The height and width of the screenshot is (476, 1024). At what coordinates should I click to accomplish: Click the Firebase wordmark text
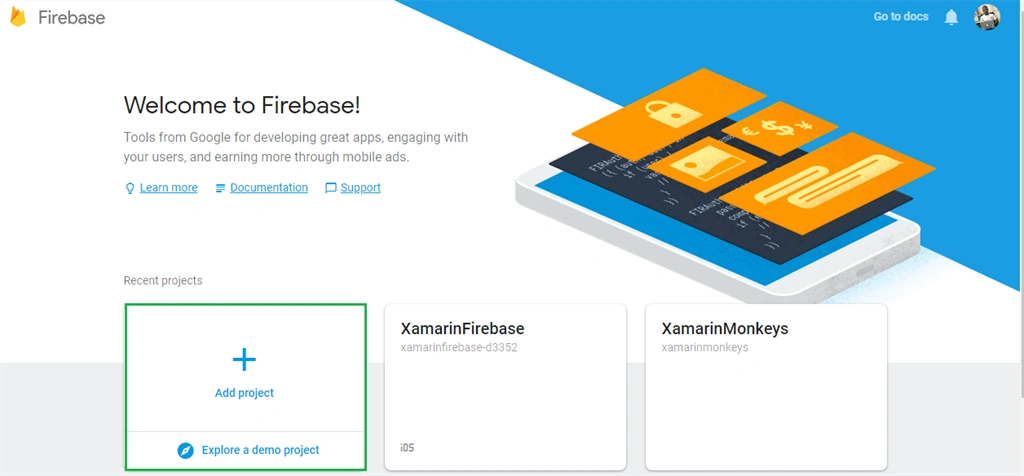click(72, 18)
